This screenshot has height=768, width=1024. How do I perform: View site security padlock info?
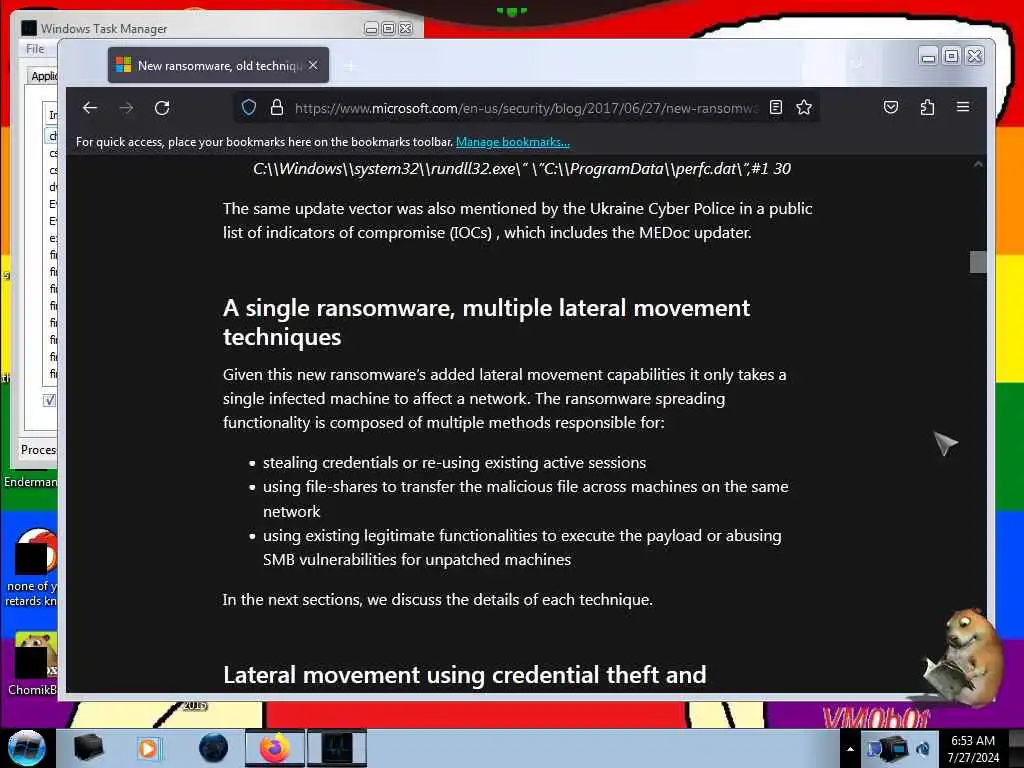pyautogui.click(x=277, y=108)
